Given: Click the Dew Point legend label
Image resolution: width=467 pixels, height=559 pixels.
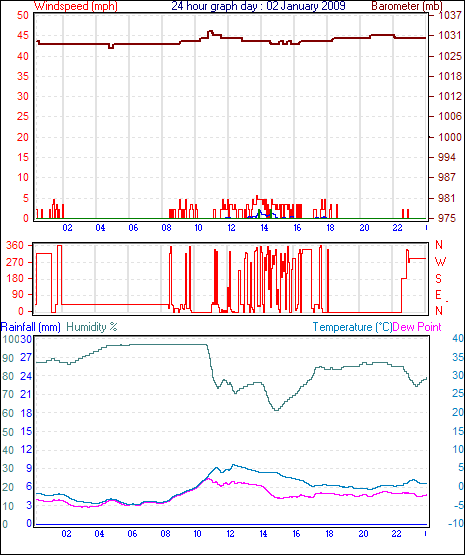Looking at the screenshot, I should pyautogui.click(x=417, y=327).
